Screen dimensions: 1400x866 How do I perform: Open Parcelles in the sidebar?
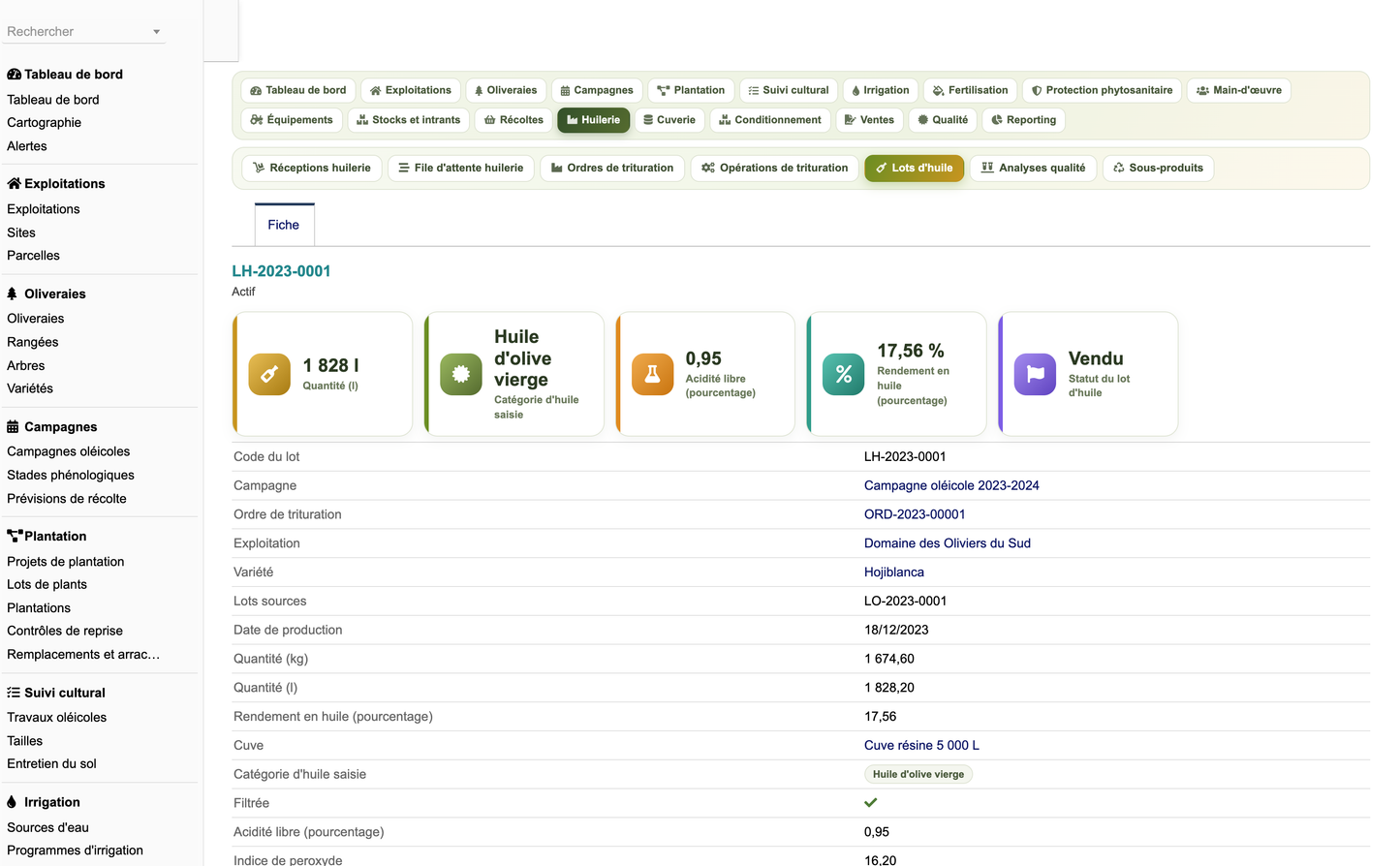pos(33,256)
